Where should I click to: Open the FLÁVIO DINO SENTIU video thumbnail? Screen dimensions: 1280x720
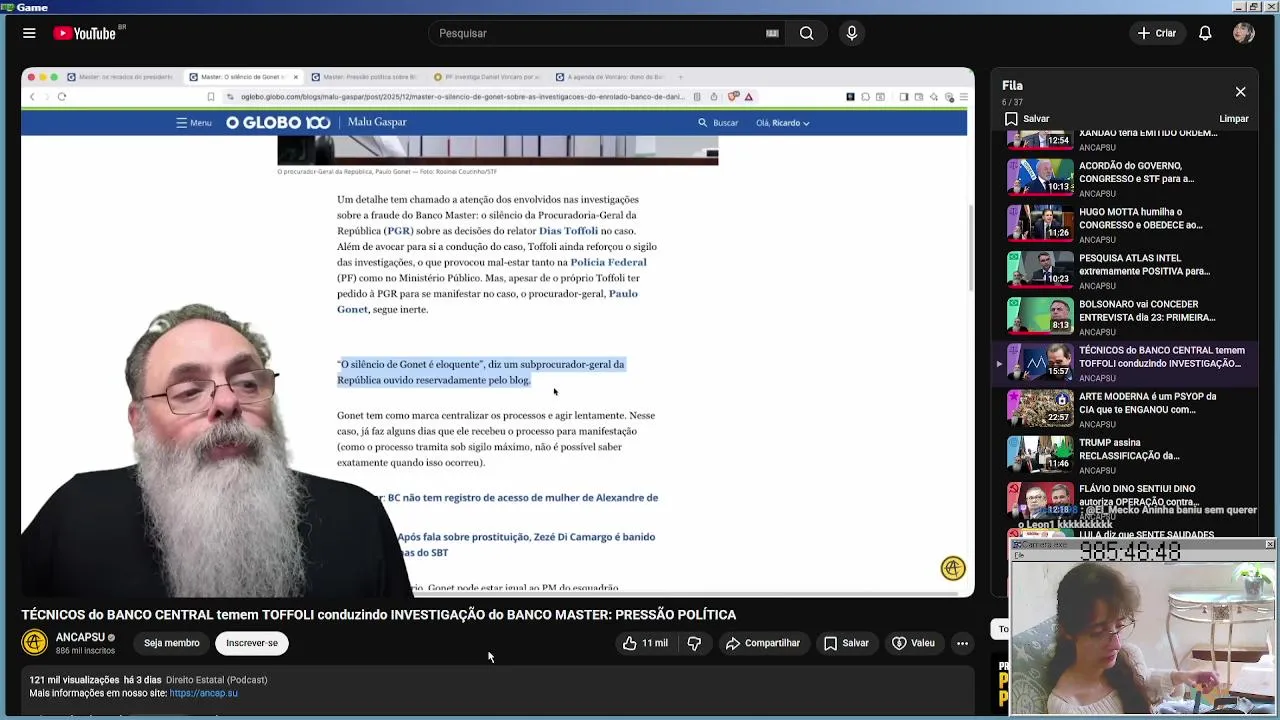(x=1040, y=499)
